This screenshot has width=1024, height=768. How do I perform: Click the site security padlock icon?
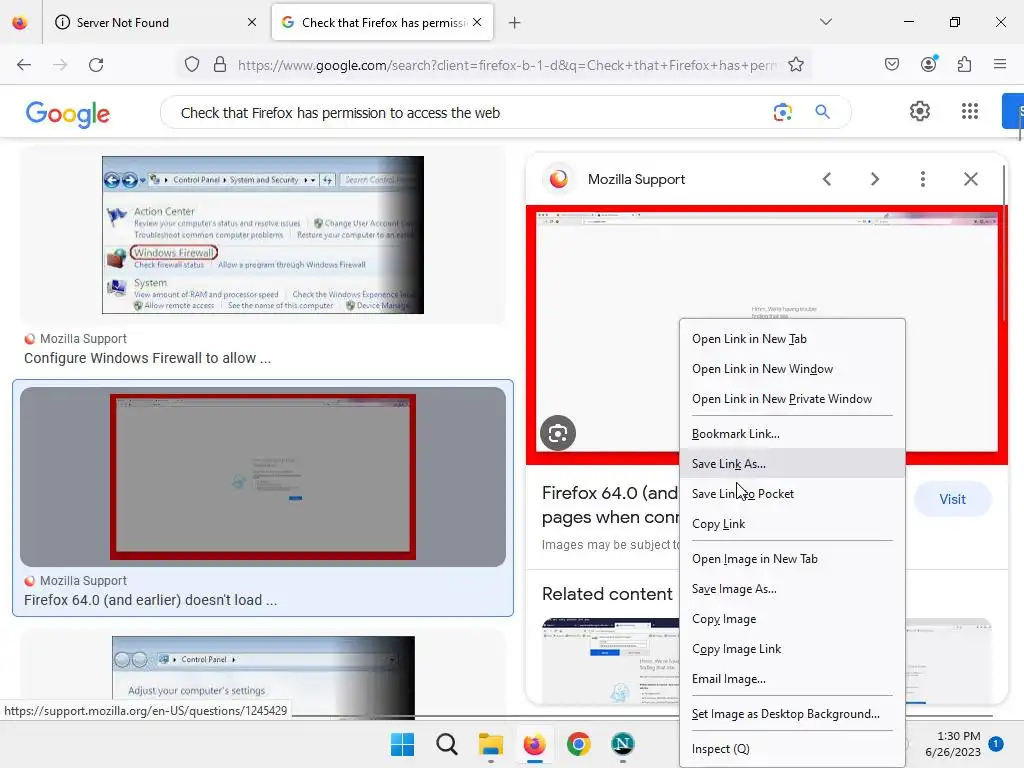[x=220, y=65]
